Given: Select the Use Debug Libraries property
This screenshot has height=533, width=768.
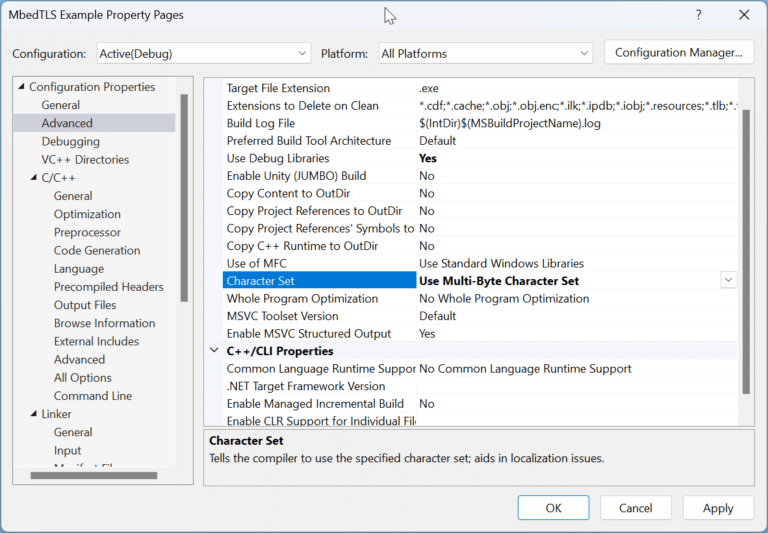Looking at the screenshot, I should 278,158.
